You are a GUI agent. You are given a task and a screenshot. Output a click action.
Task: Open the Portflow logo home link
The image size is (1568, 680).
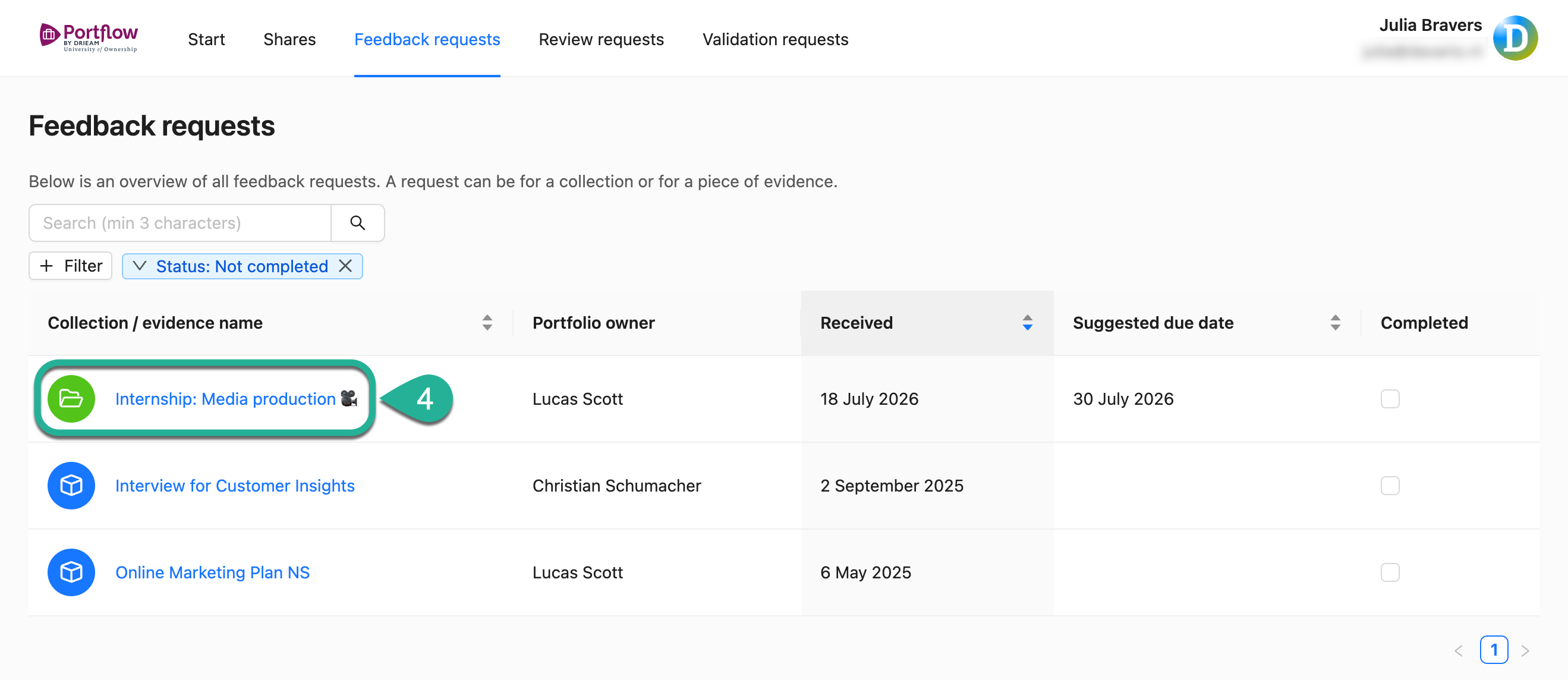coord(89,37)
